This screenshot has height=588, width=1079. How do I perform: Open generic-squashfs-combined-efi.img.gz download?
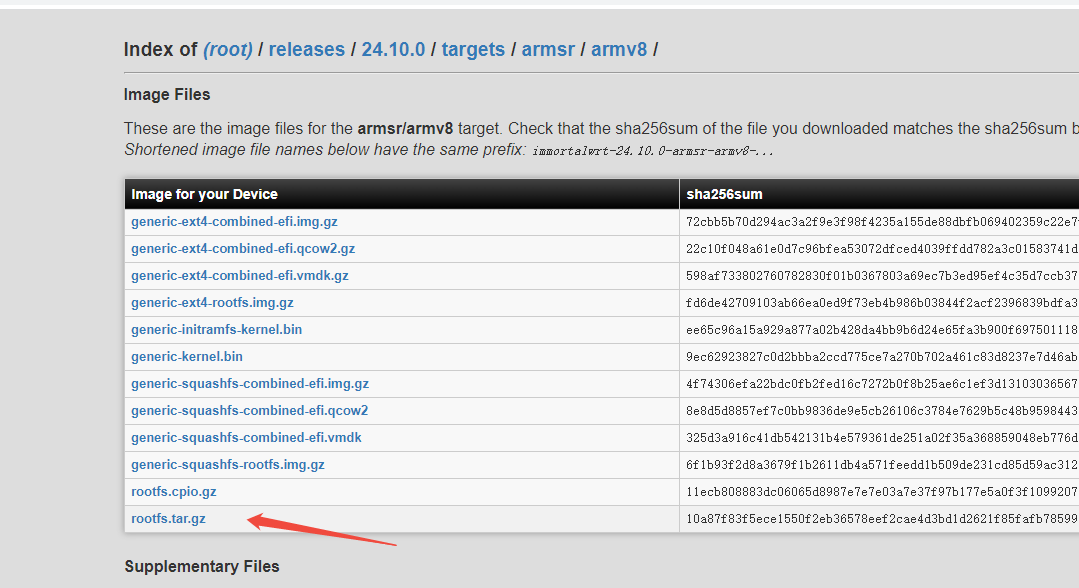point(250,383)
